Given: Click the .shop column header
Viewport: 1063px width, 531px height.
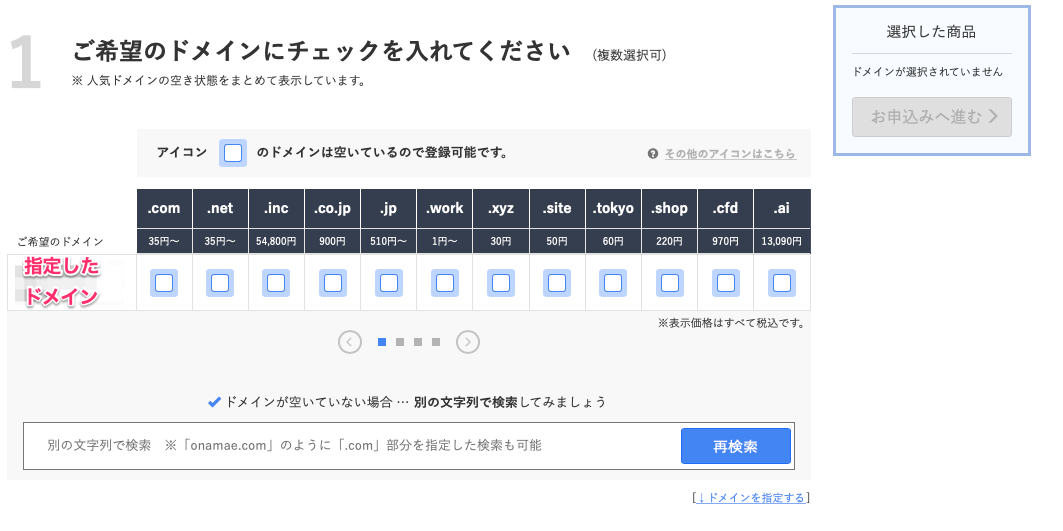Looking at the screenshot, I should [x=670, y=208].
